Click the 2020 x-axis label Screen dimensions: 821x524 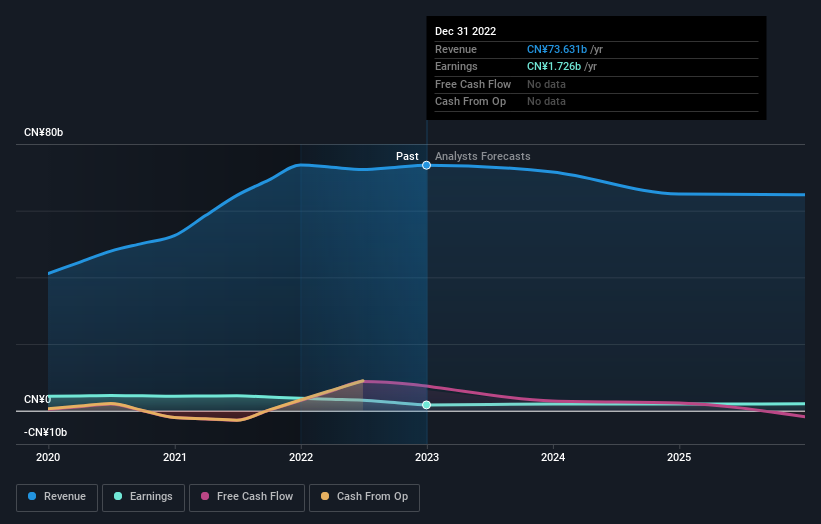click(x=48, y=458)
